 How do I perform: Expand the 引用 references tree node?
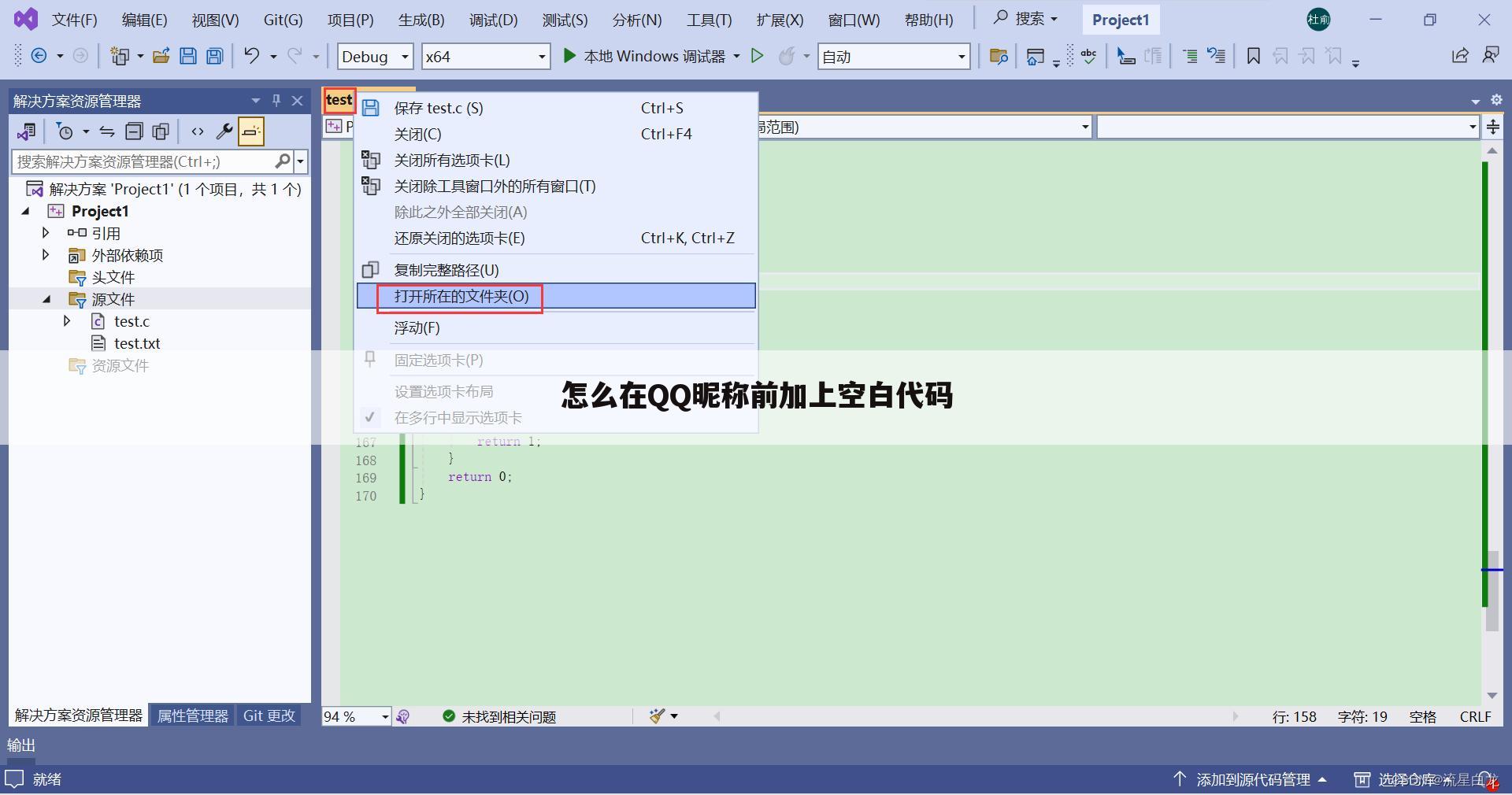point(46,233)
